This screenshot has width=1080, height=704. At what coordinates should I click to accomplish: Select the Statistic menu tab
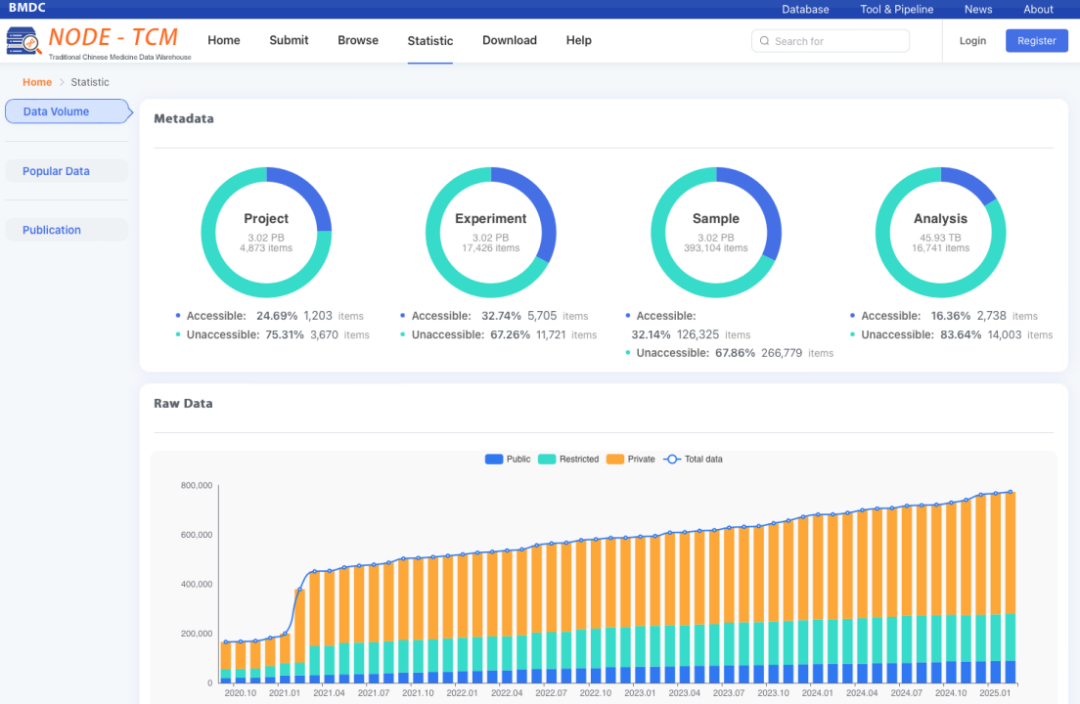pyautogui.click(x=430, y=41)
